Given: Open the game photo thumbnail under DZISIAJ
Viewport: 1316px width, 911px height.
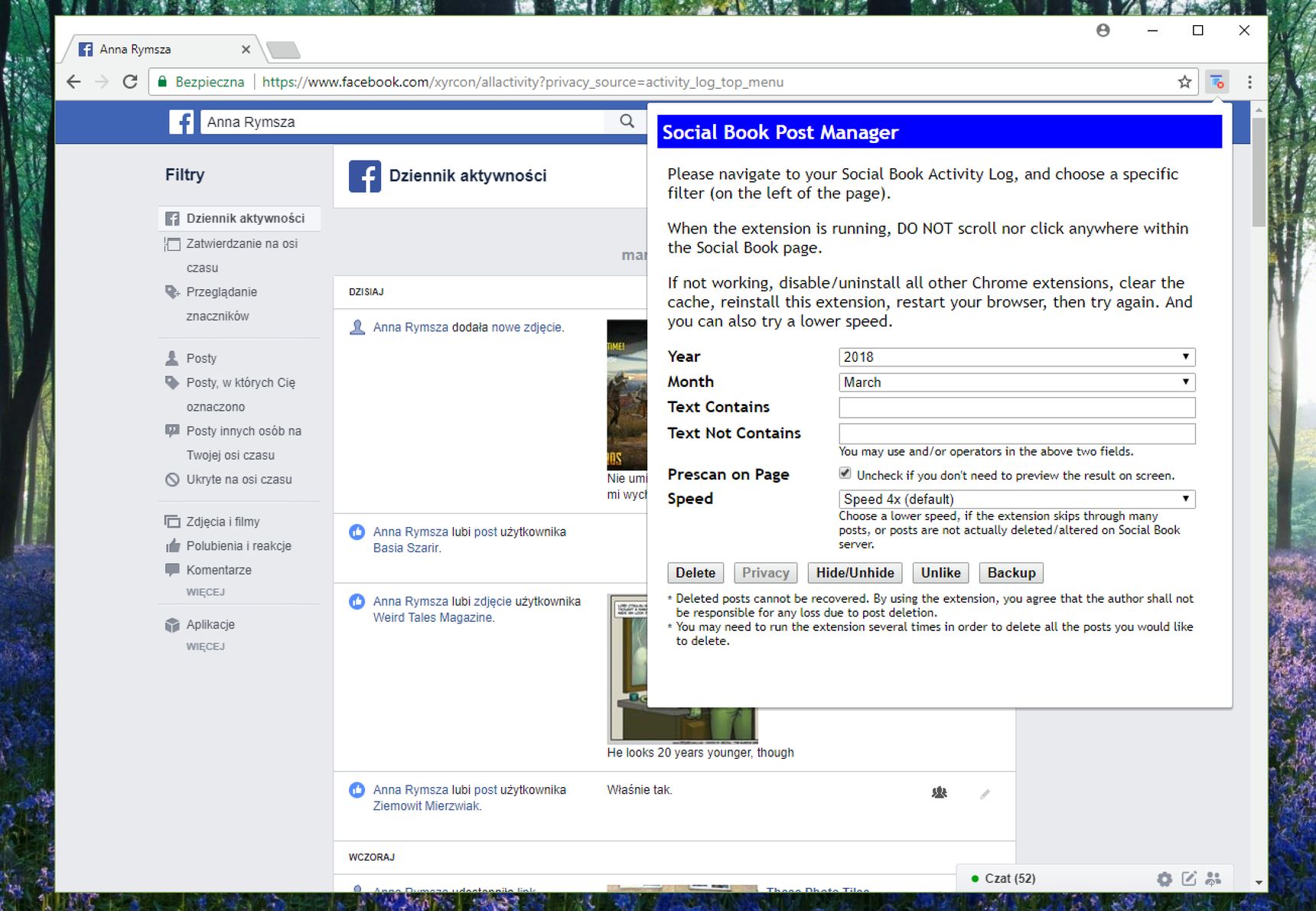Looking at the screenshot, I should tap(627, 395).
